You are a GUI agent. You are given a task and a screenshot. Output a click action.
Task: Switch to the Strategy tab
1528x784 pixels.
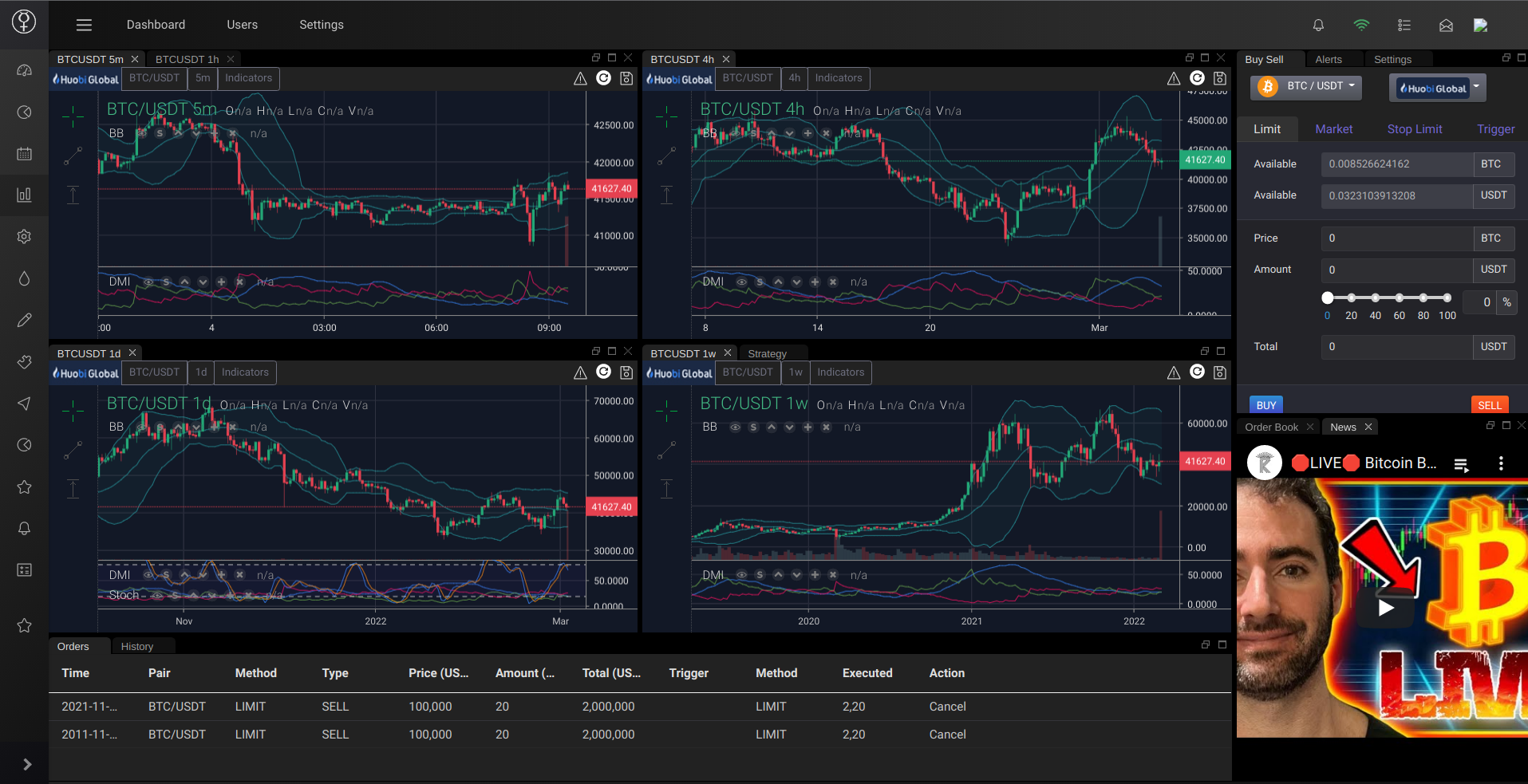(767, 353)
